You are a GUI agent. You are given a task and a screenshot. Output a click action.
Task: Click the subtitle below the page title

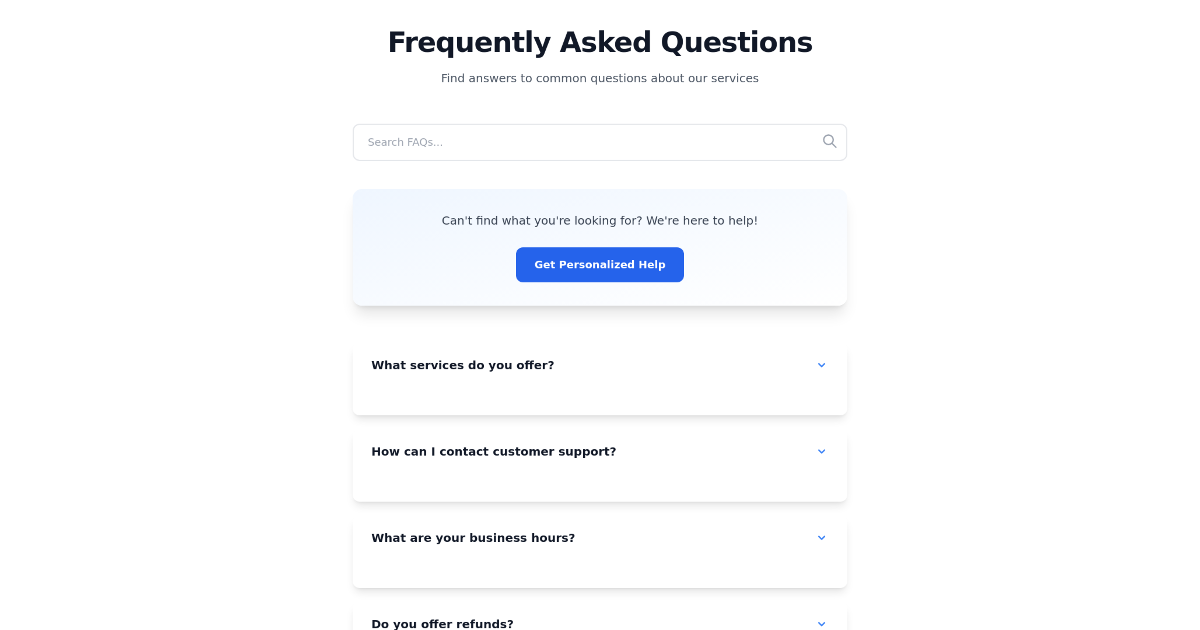[x=600, y=77]
